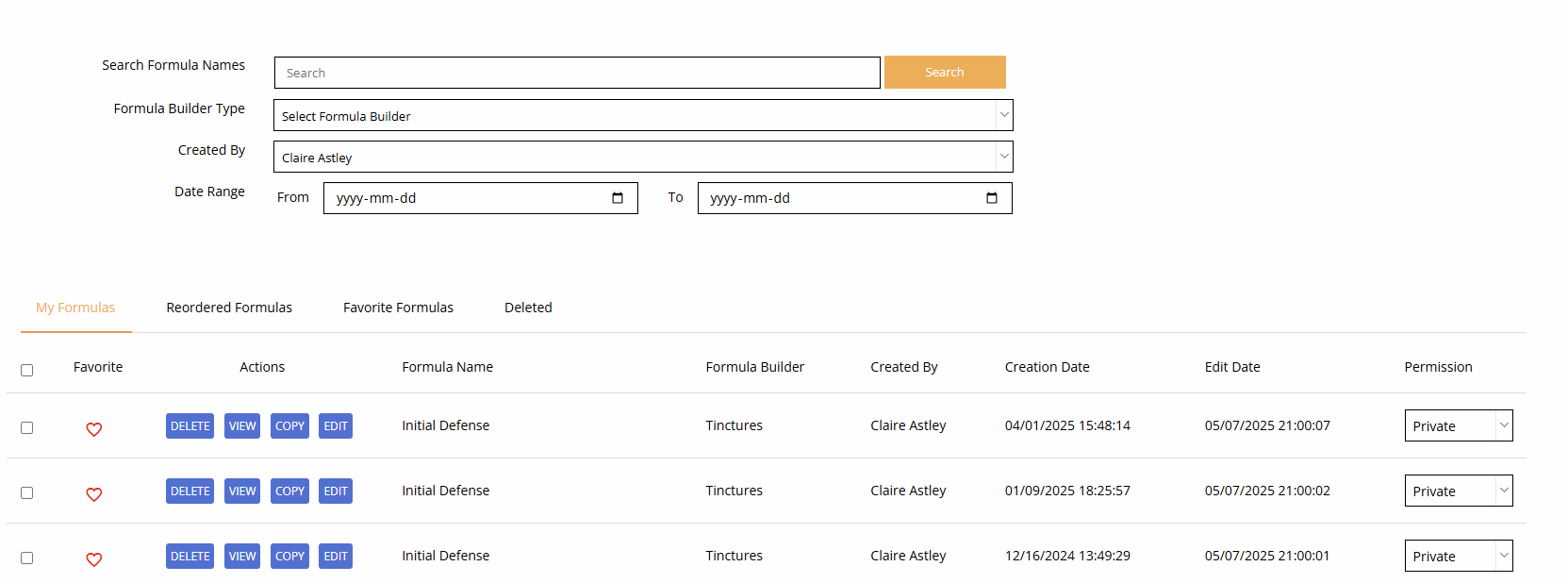Screen dimensions: 1568x583
Task: Click the favorite heart icon in the first row
Action: point(94,429)
